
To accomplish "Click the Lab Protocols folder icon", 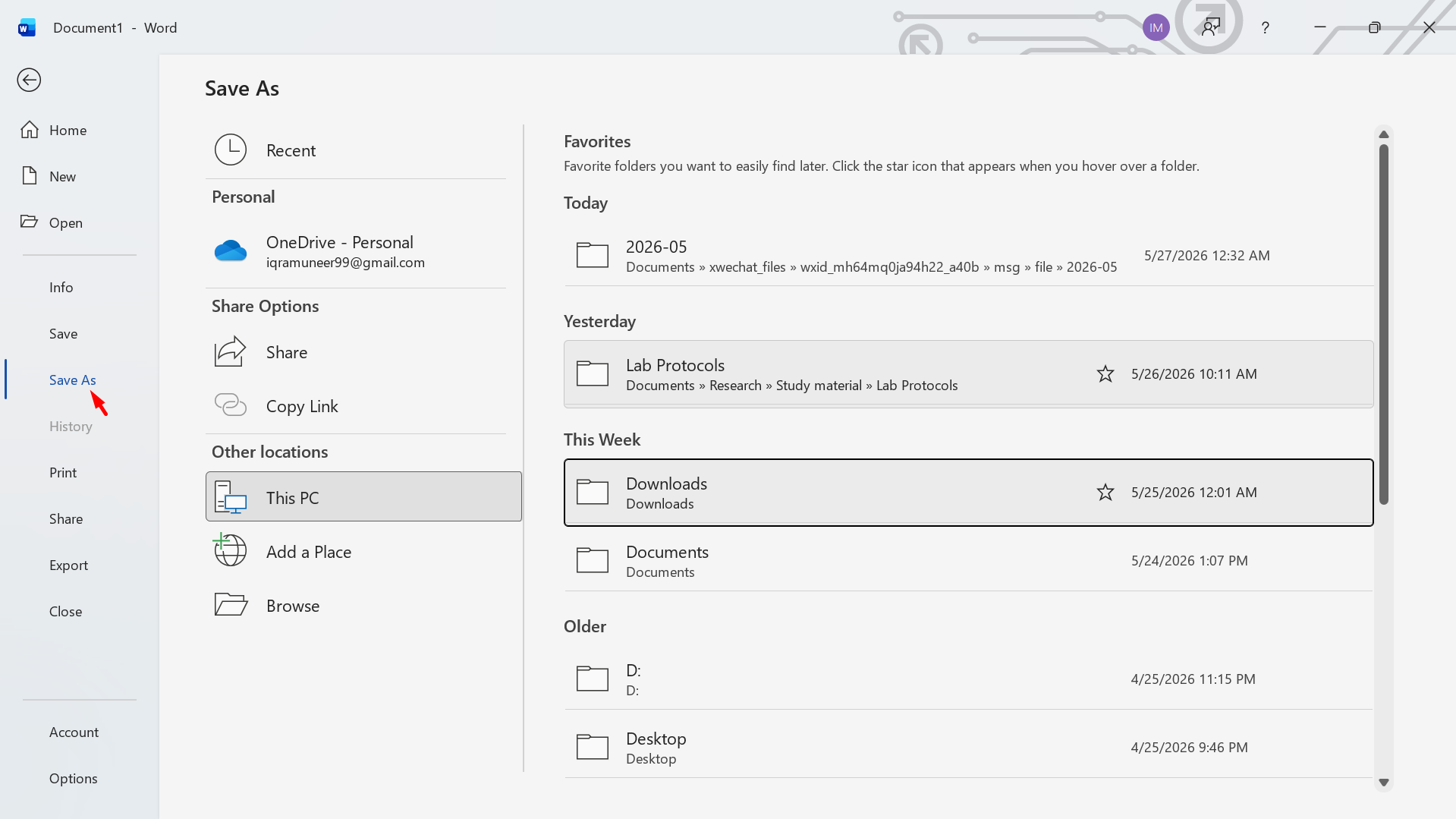I will [593, 373].
